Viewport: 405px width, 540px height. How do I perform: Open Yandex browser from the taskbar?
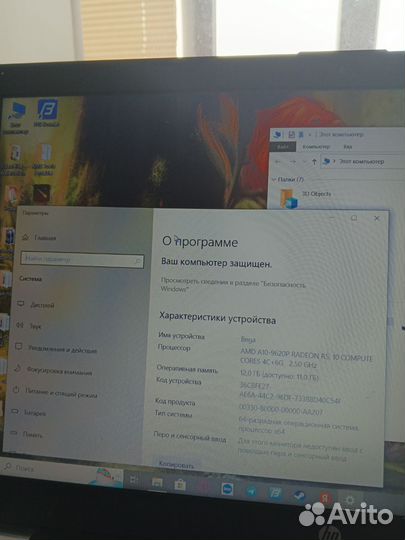[325, 498]
